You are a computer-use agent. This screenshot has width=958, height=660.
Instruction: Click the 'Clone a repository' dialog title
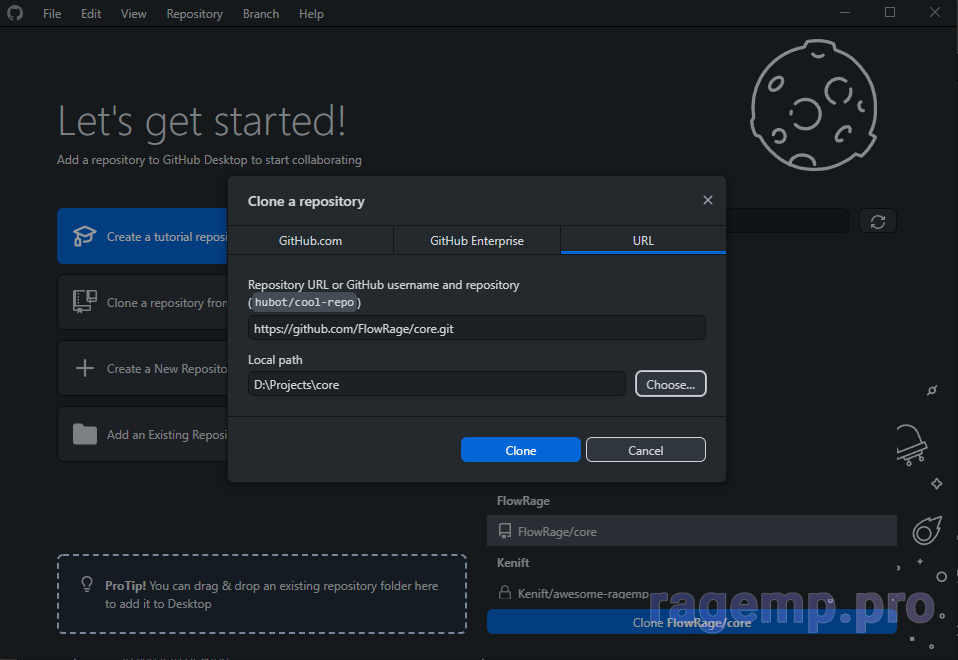306,201
